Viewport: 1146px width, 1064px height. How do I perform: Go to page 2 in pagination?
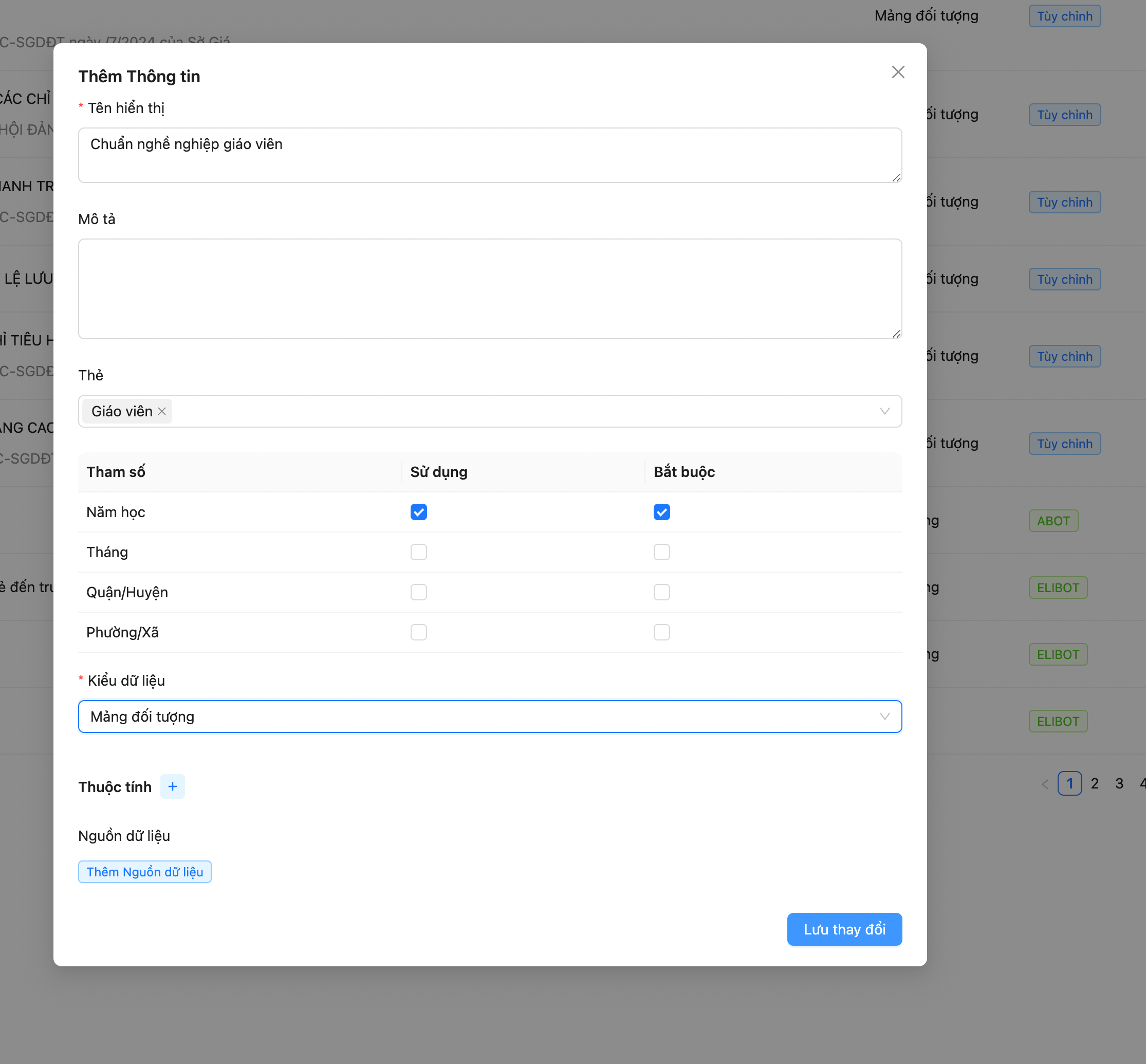click(x=1094, y=783)
